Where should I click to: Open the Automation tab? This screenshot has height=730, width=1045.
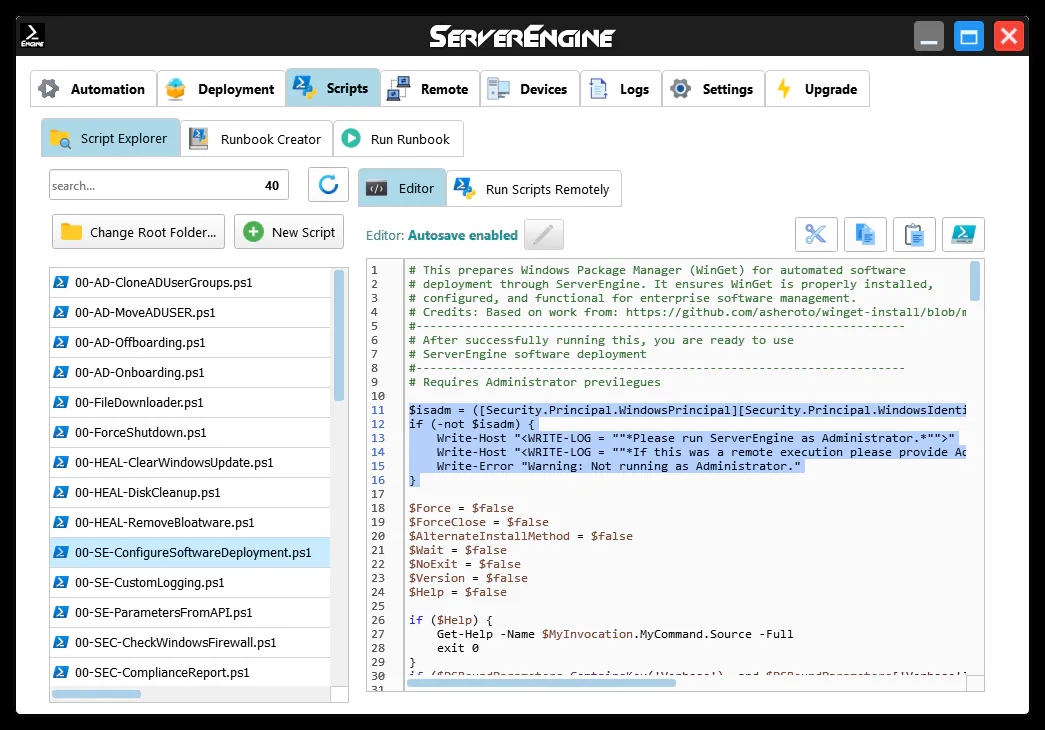coord(93,89)
